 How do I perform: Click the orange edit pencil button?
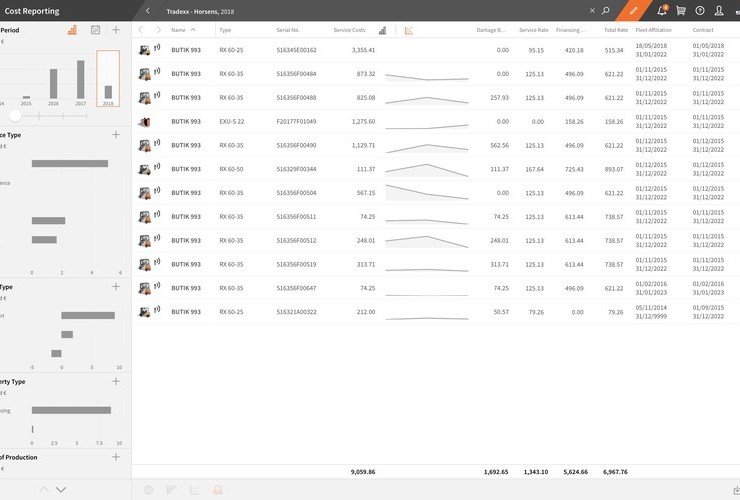[633, 11]
